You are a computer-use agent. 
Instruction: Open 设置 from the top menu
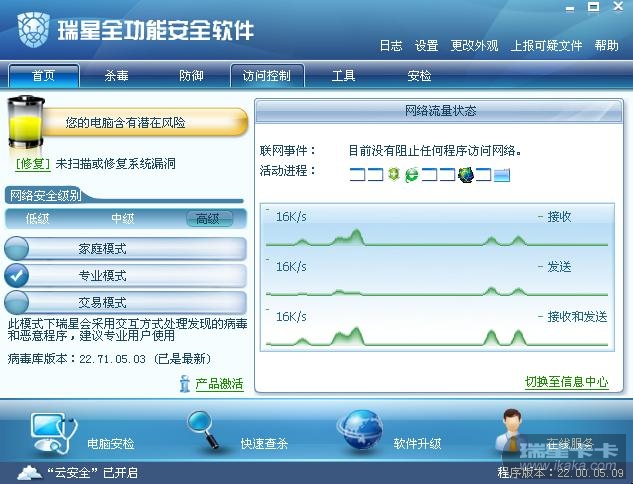pyautogui.click(x=426, y=46)
